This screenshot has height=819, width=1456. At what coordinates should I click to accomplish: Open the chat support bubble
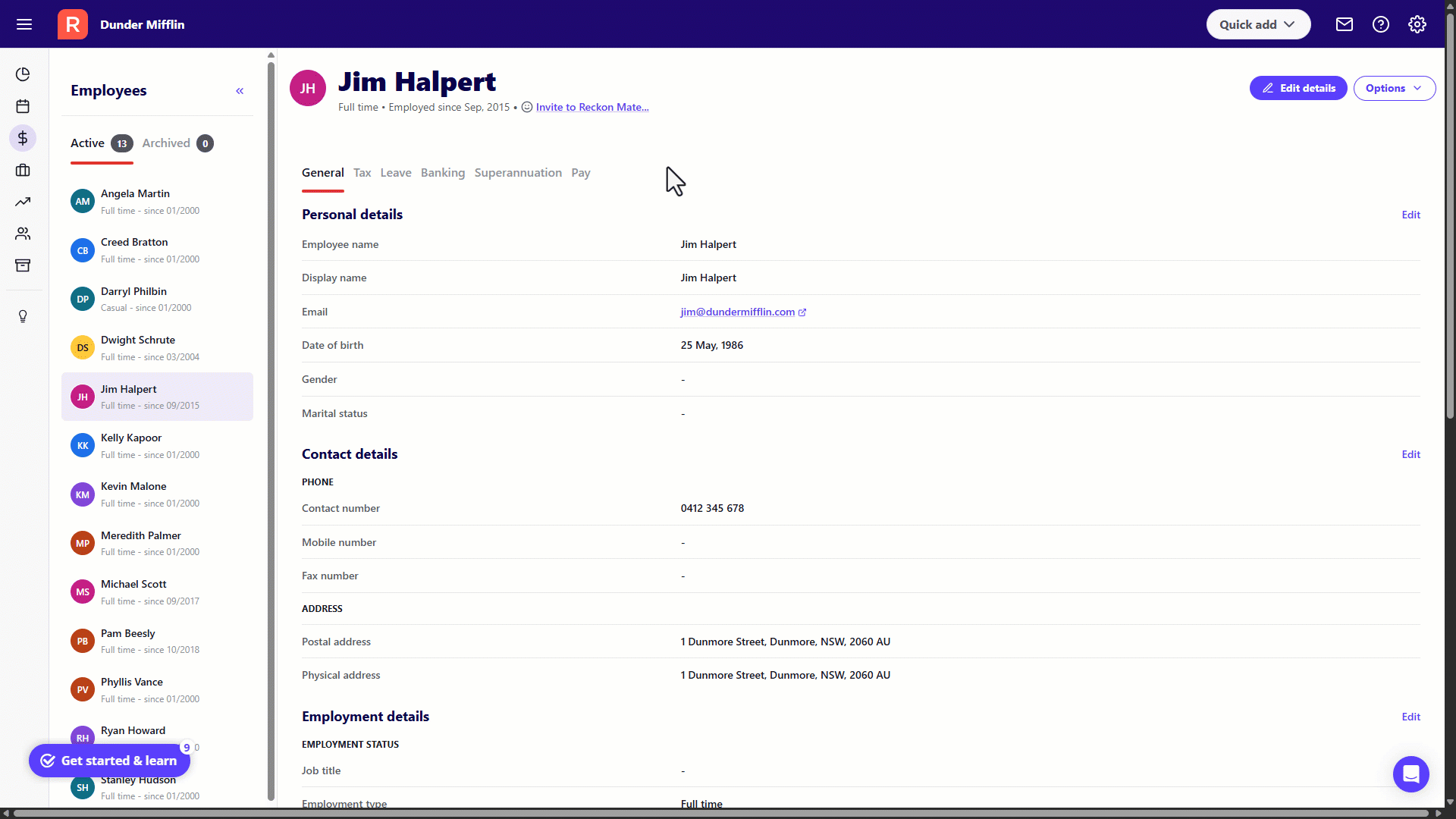[x=1411, y=774]
